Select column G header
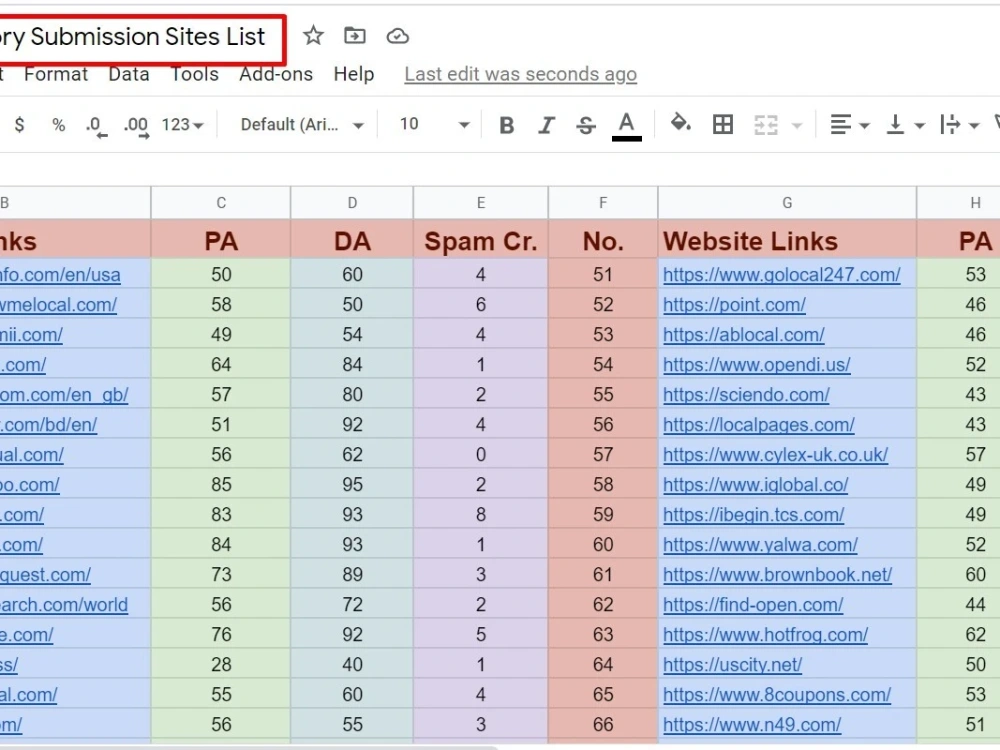The width and height of the screenshot is (1000, 750). [x=787, y=203]
